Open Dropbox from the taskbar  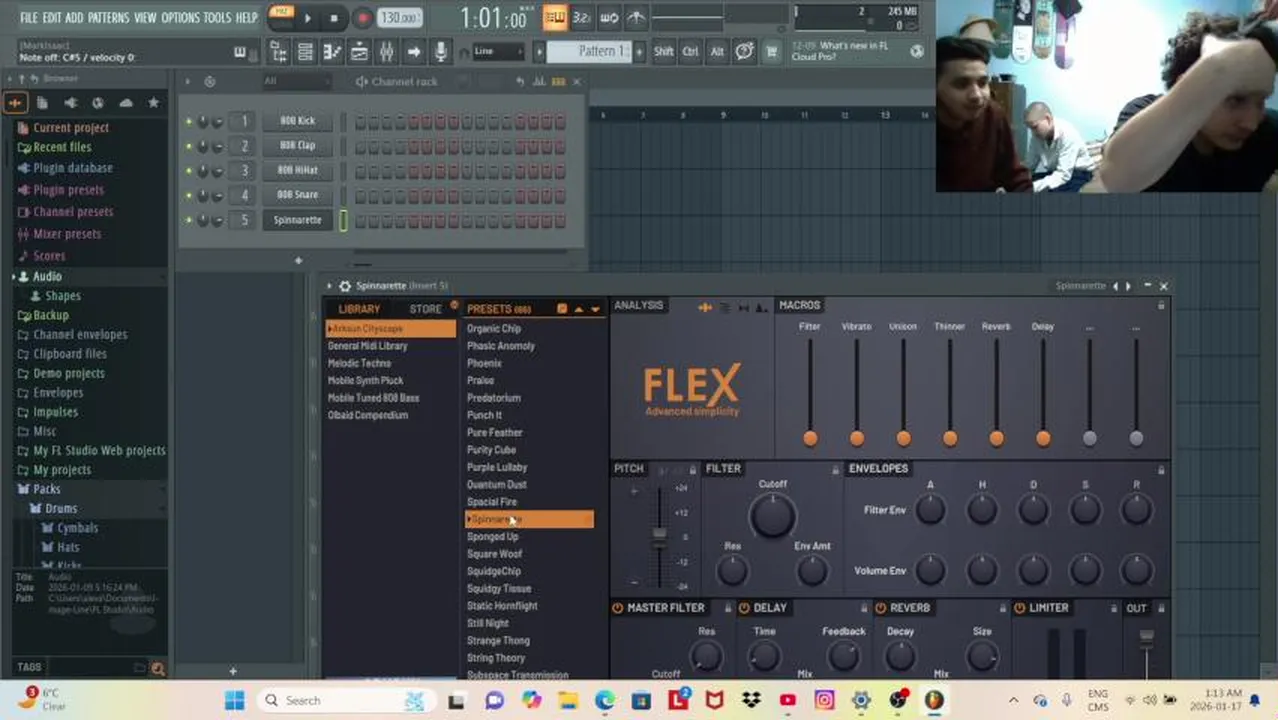(751, 701)
